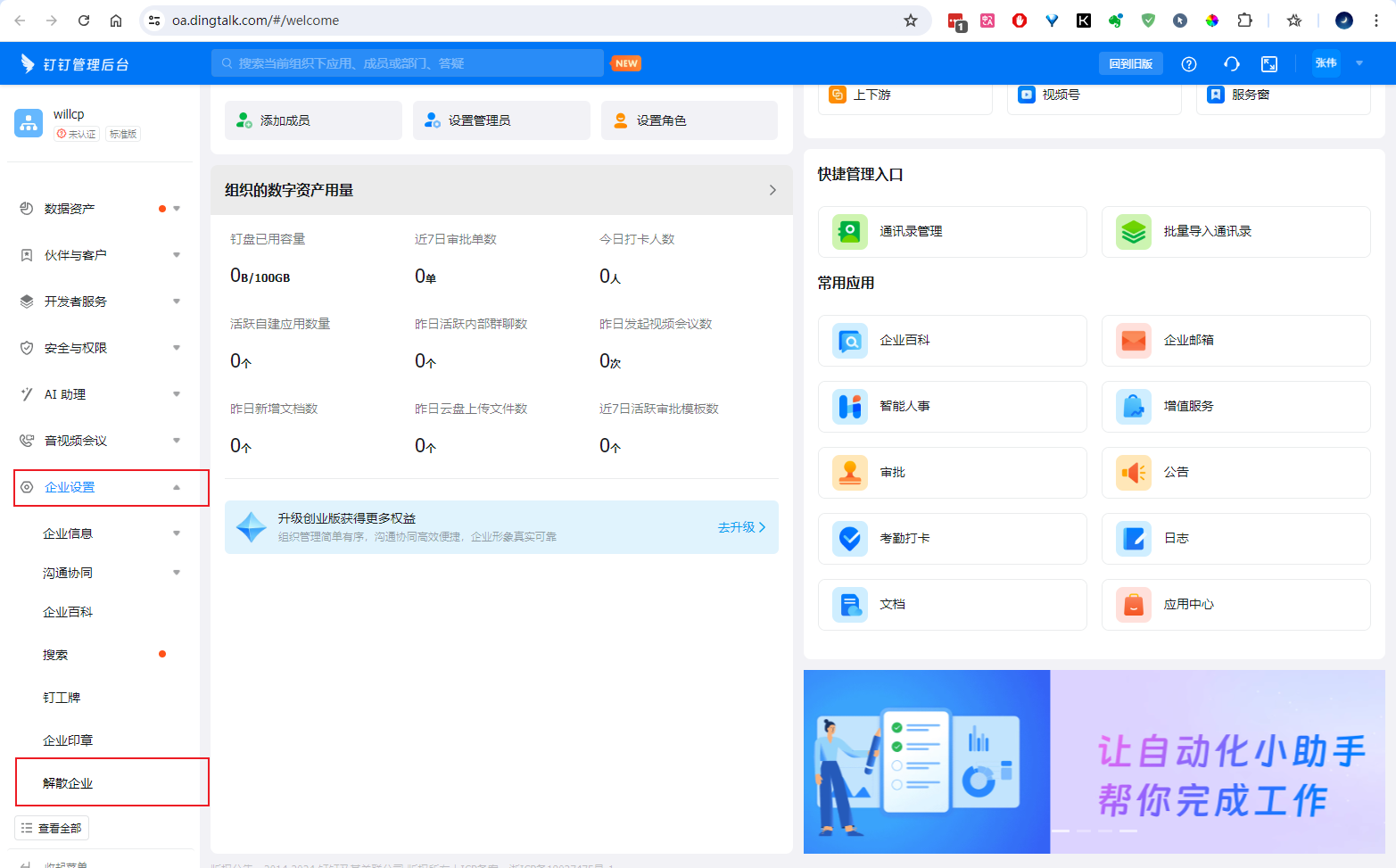The width and height of the screenshot is (1396, 868).
Task: Click the 近7日审批单数 statistic
Action: point(456,259)
